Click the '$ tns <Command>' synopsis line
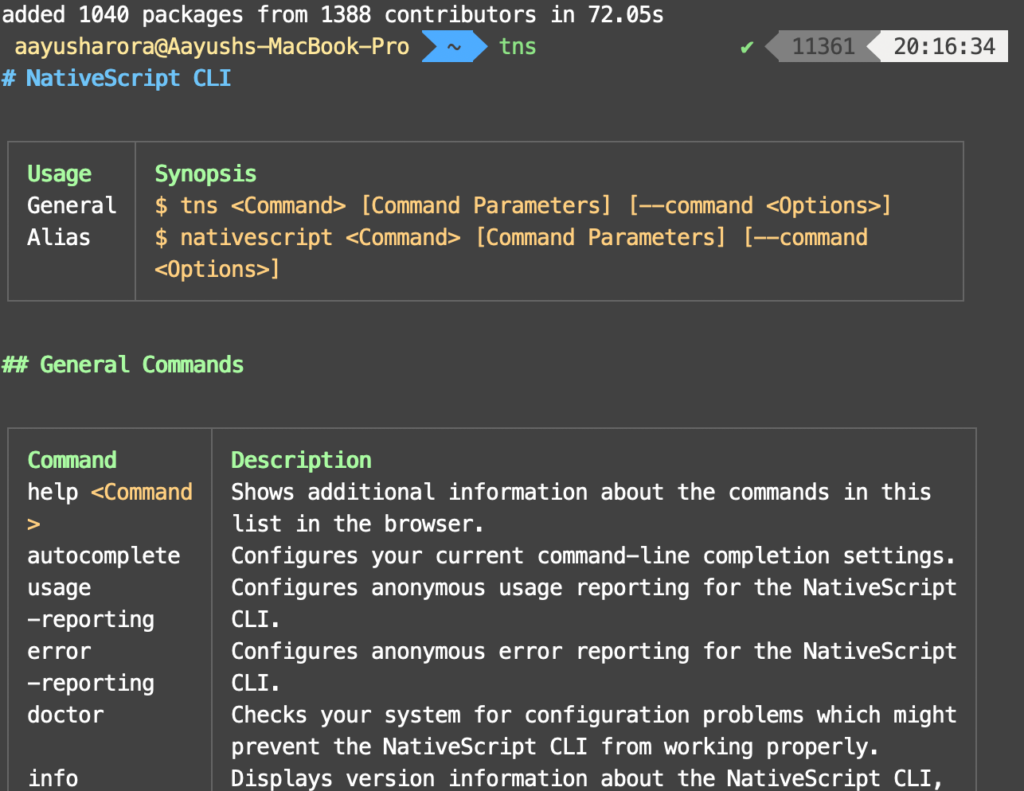 (522, 206)
